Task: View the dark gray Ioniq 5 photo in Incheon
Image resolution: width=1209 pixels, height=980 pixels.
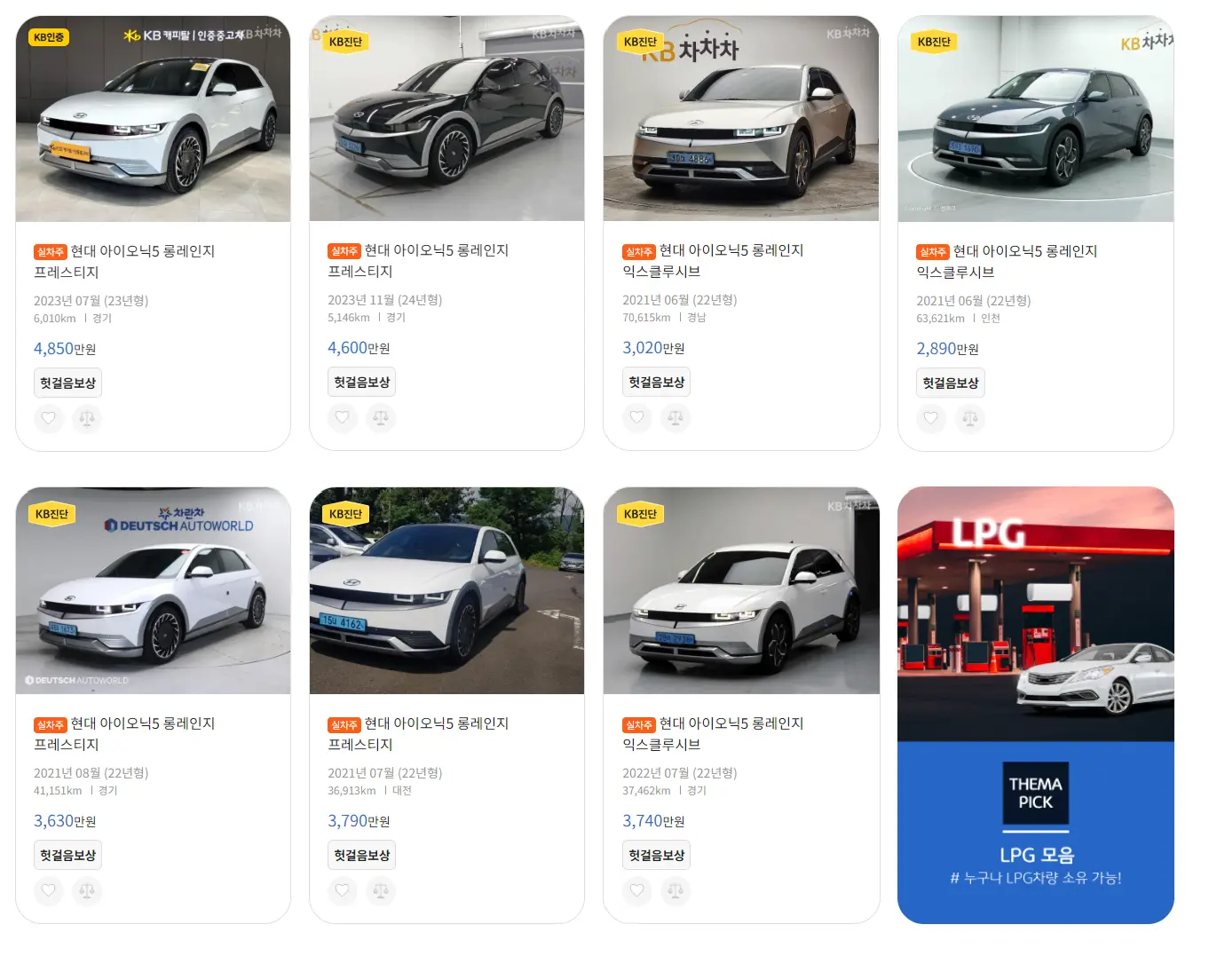Action: (x=1035, y=118)
